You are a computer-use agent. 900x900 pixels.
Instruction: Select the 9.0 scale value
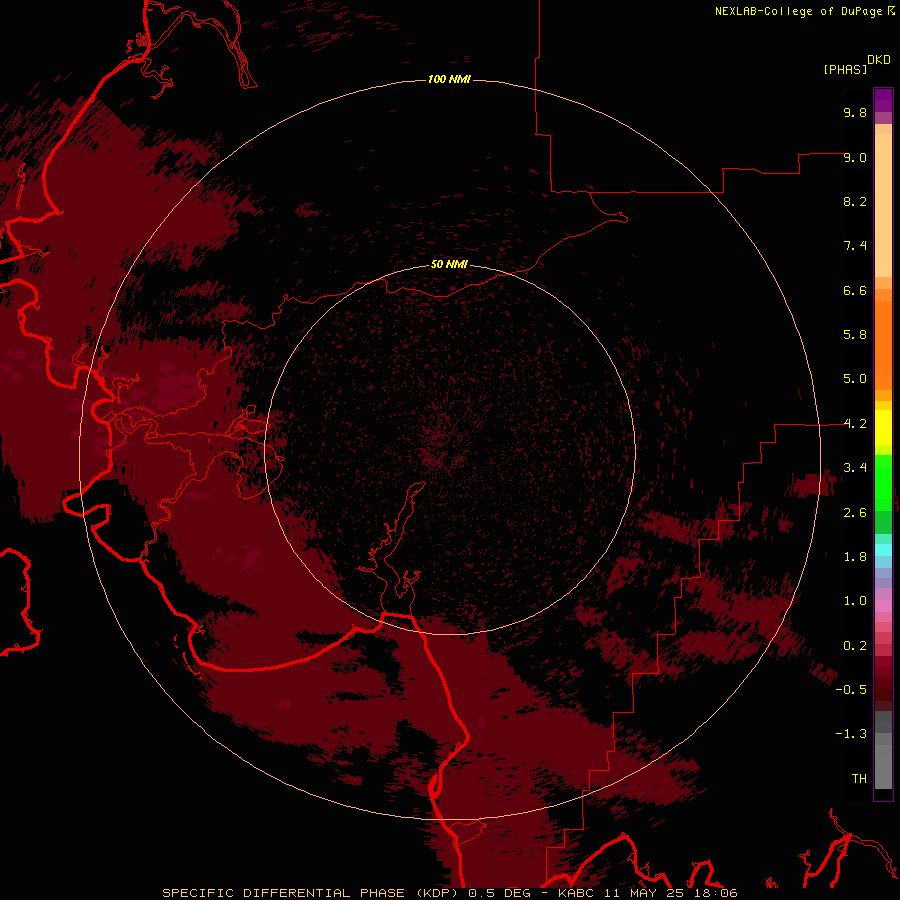(855, 157)
